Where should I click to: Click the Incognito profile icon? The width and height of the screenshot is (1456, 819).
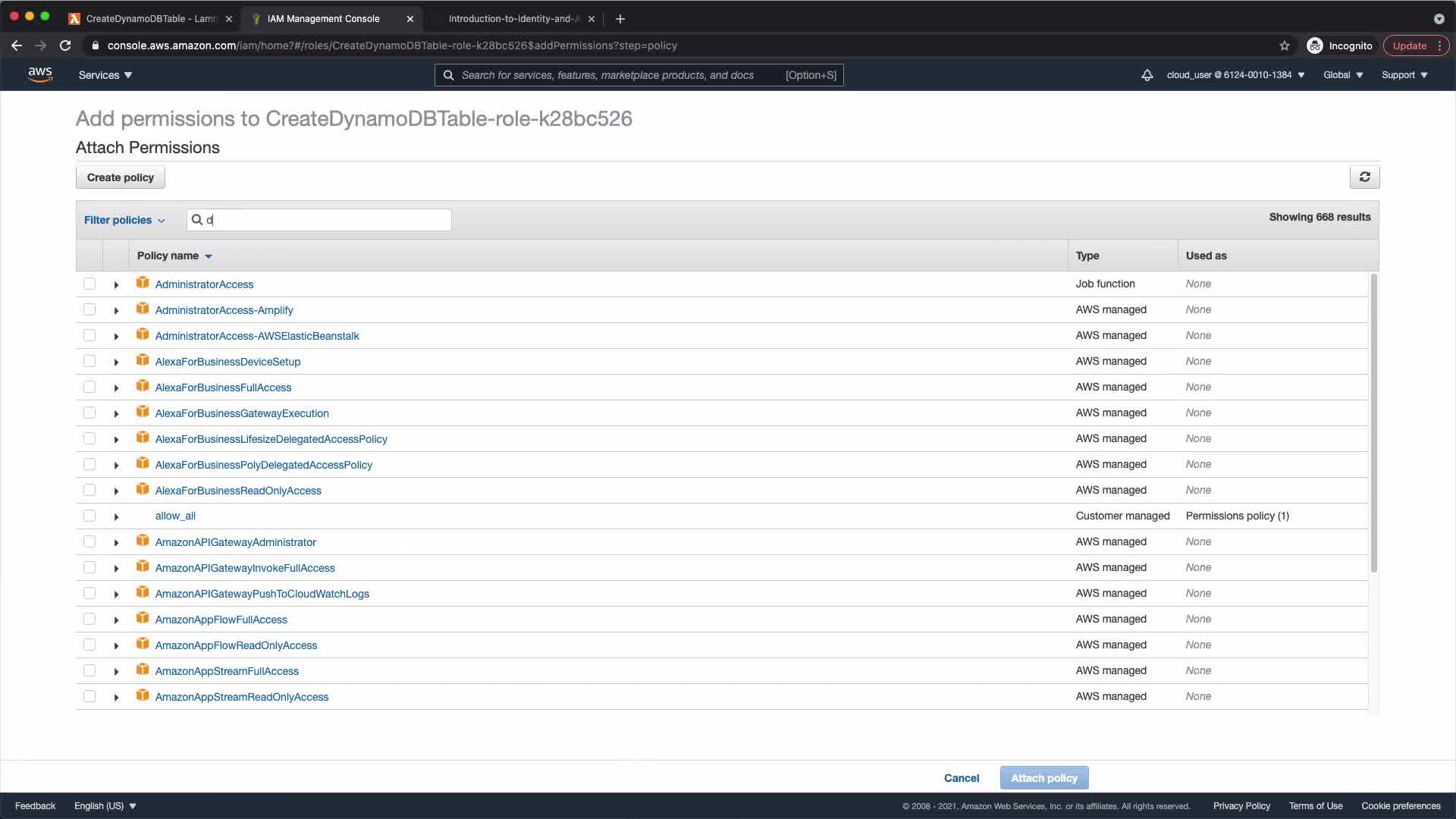[x=1315, y=45]
